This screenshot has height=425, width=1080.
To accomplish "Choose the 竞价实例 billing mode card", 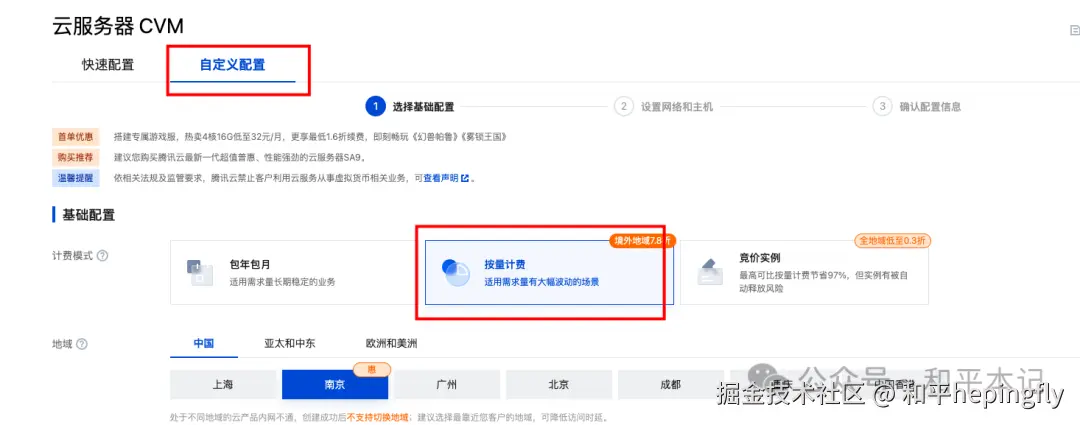I will (804, 272).
